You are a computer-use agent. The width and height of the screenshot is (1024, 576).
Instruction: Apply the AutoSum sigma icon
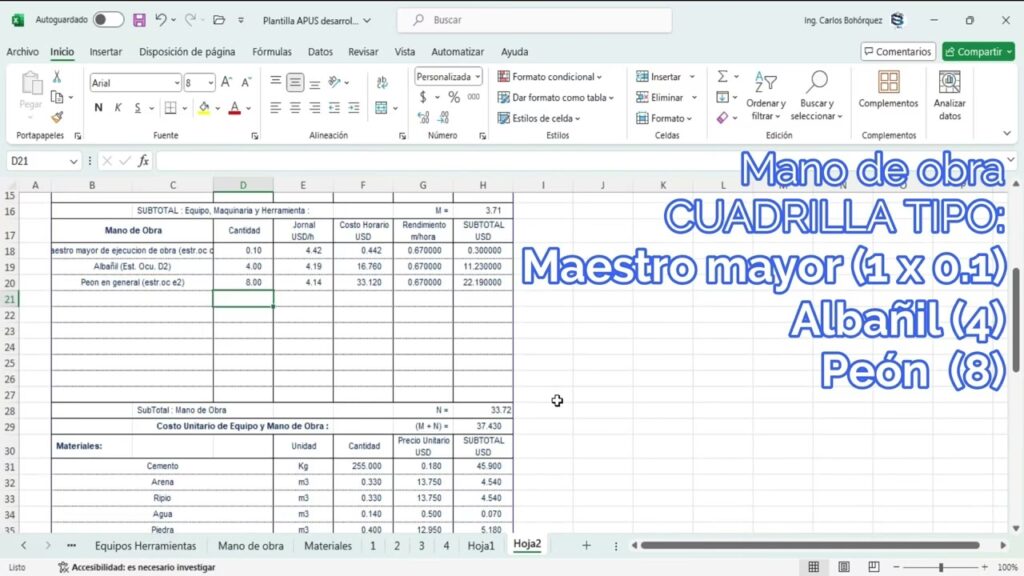tap(722, 77)
